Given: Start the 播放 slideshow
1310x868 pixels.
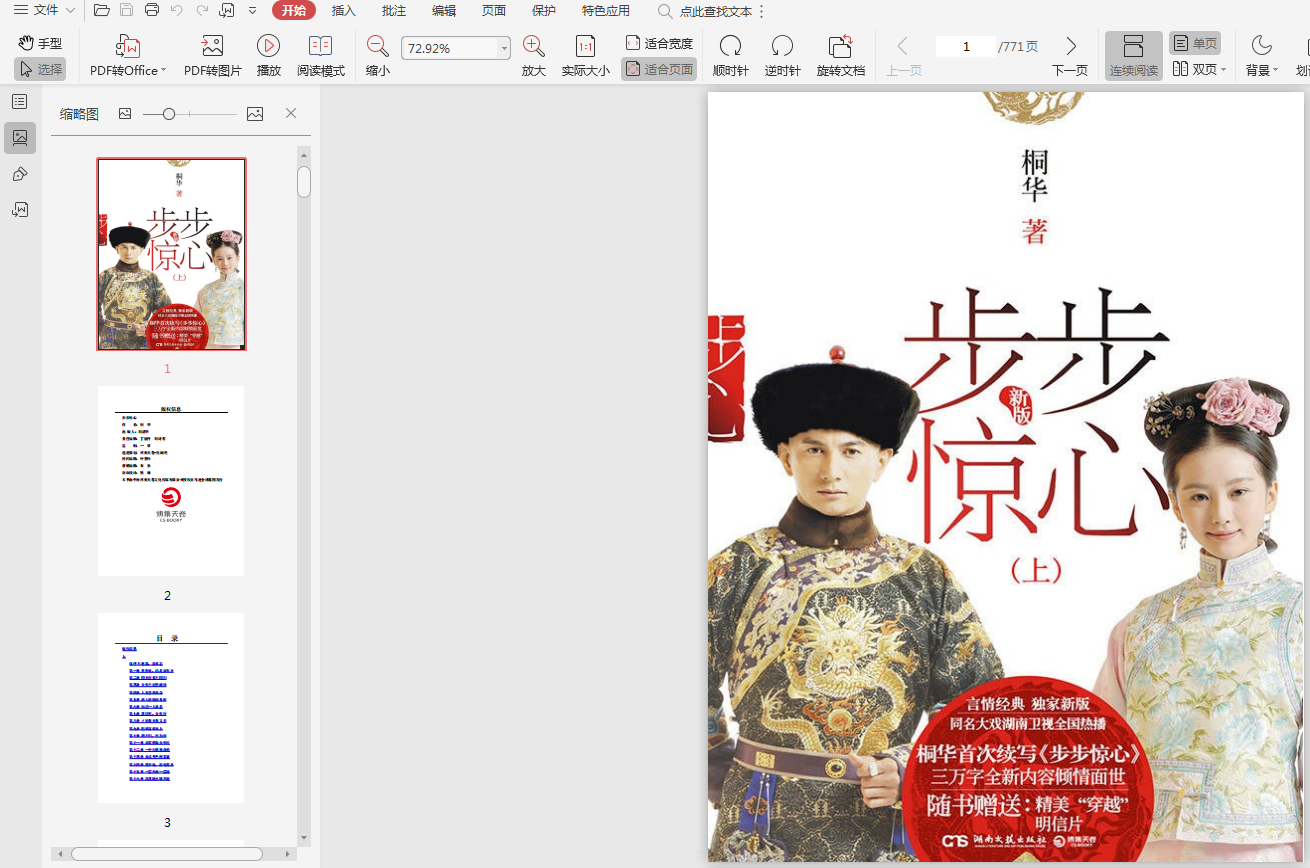Looking at the screenshot, I should pos(268,56).
